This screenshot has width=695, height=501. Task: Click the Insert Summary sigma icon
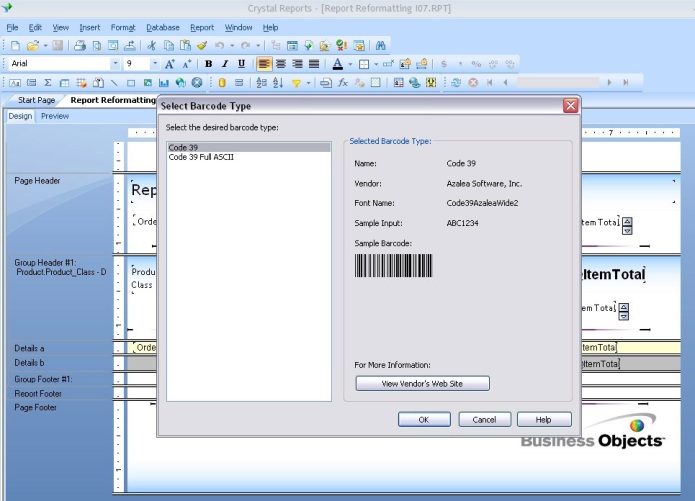pos(48,83)
